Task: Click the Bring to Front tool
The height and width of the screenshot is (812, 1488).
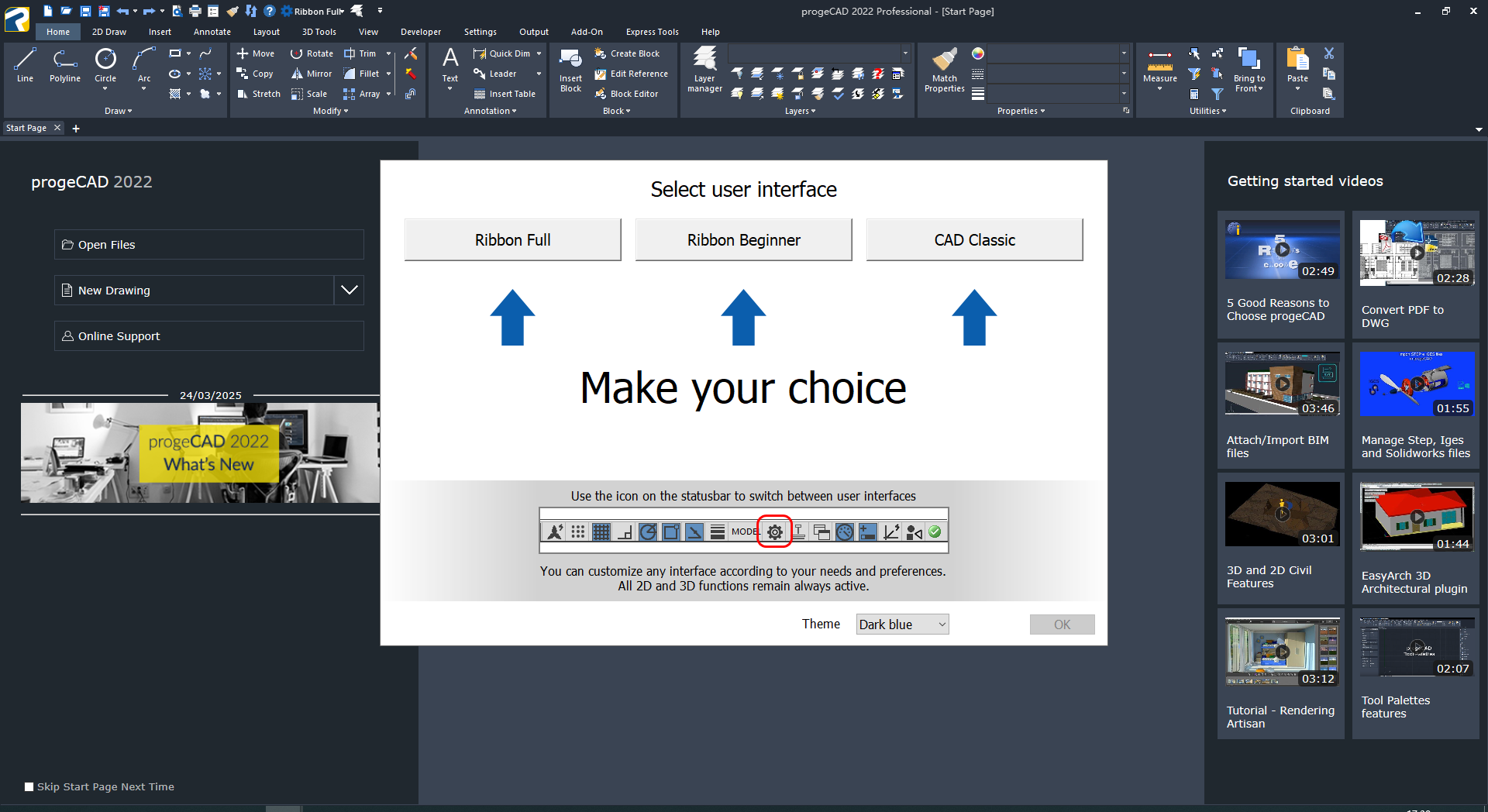Action: tap(1249, 70)
